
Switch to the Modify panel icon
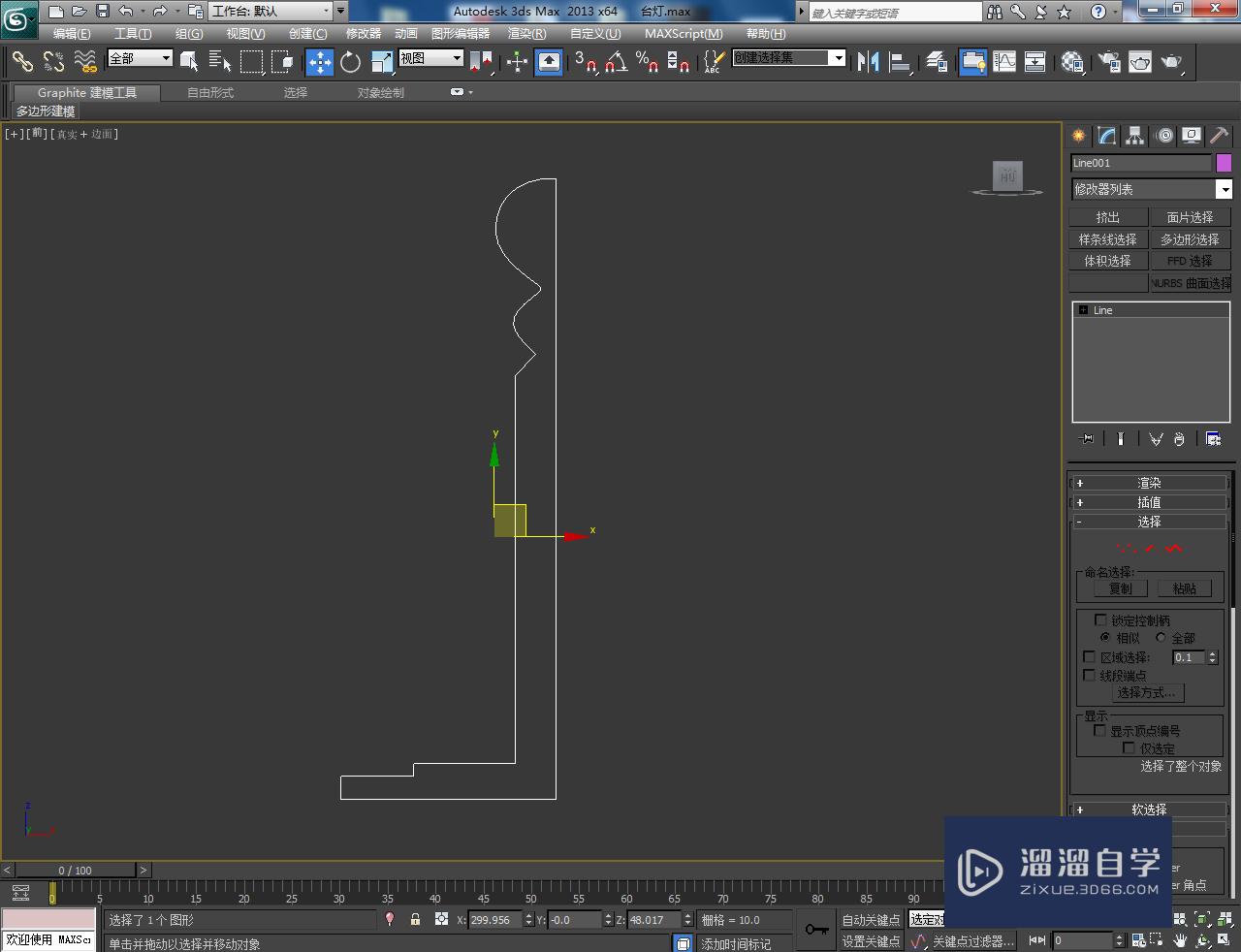[x=1106, y=136]
